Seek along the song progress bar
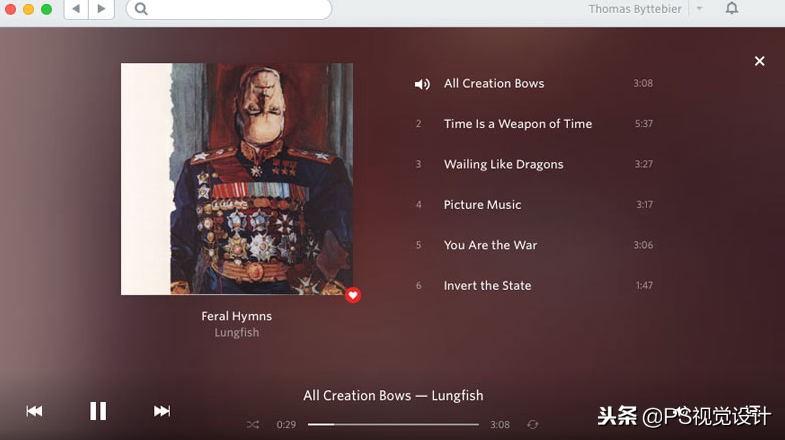Screen dimensions: 785x440 [393, 424]
